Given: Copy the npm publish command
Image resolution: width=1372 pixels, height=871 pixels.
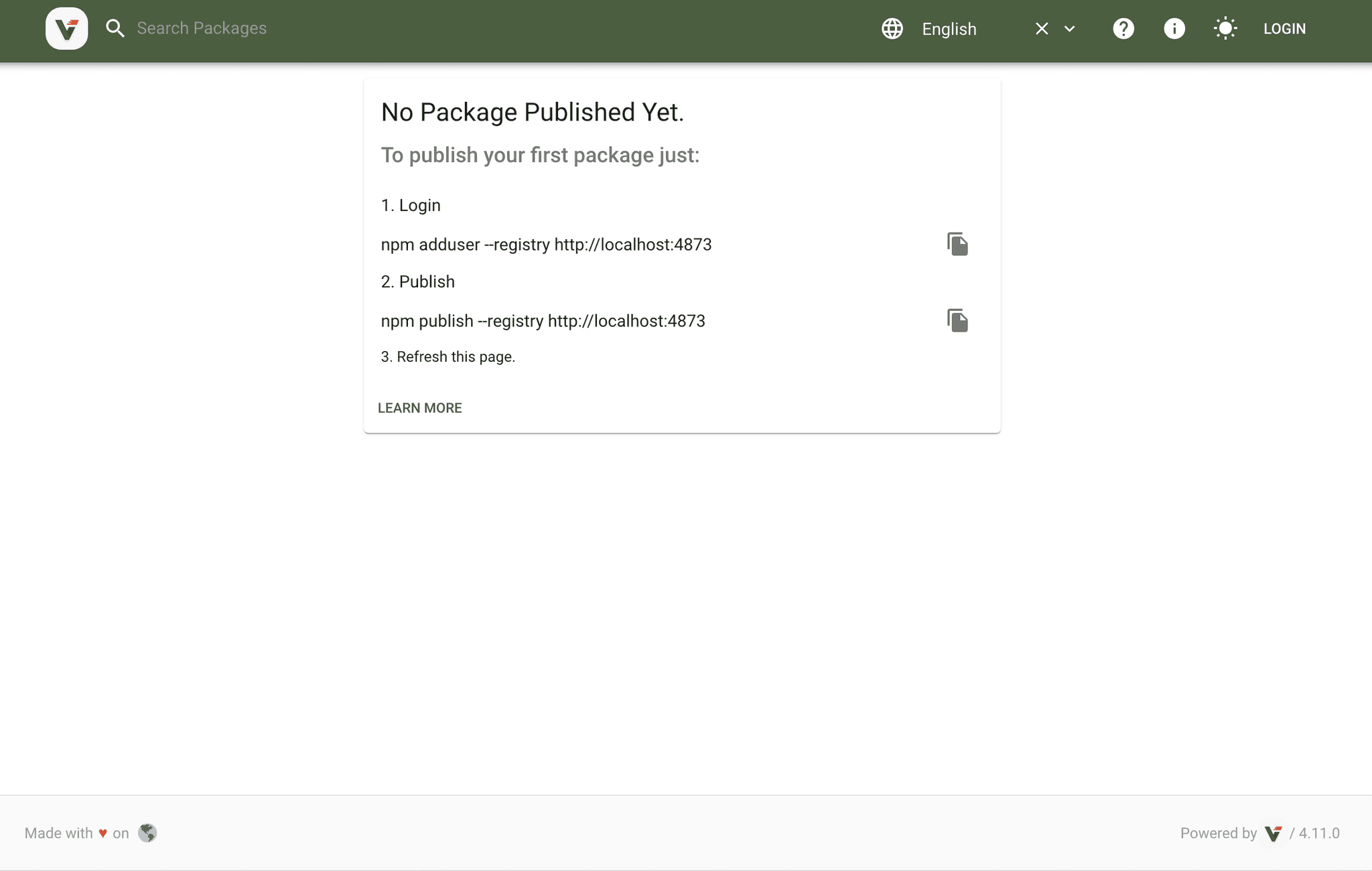Looking at the screenshot, I should 957,321.
